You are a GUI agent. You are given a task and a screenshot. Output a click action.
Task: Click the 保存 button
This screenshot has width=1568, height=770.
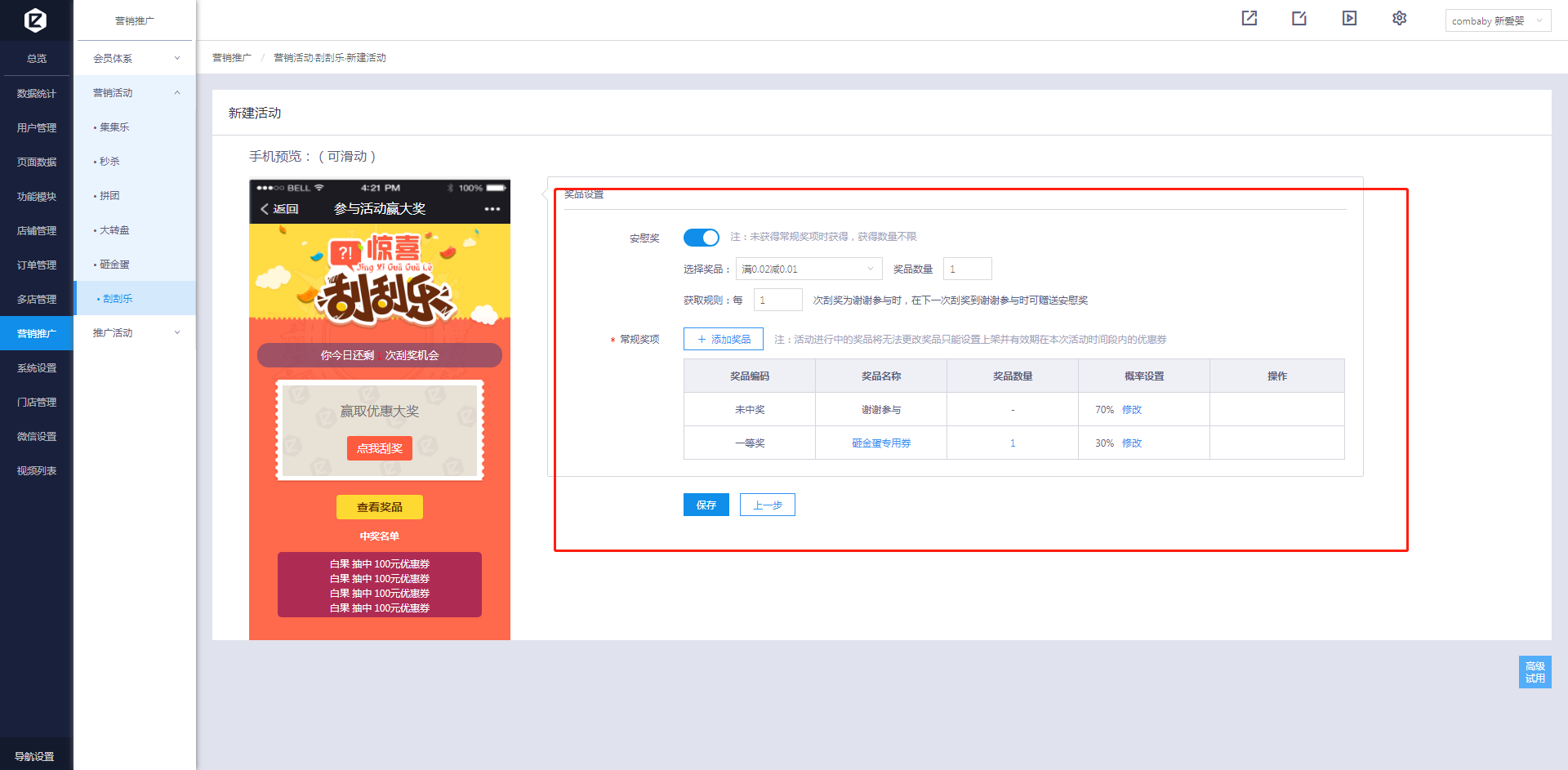tap(706, 505)
